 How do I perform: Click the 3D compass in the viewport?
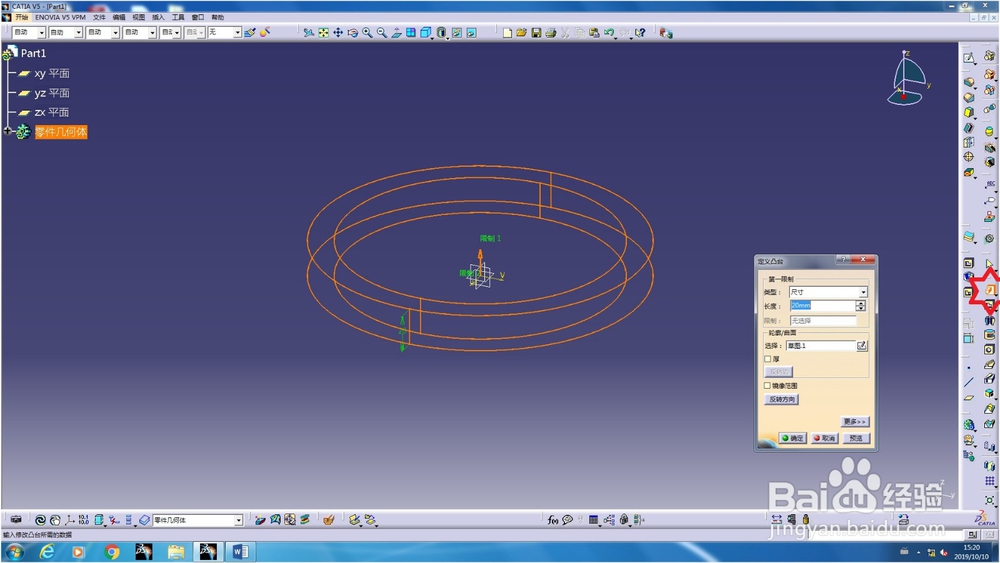point(908,79)
